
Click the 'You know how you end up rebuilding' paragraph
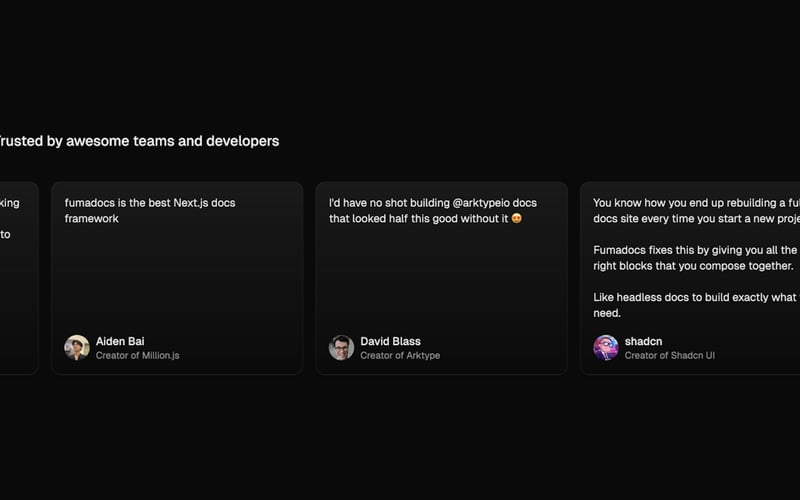696,210
